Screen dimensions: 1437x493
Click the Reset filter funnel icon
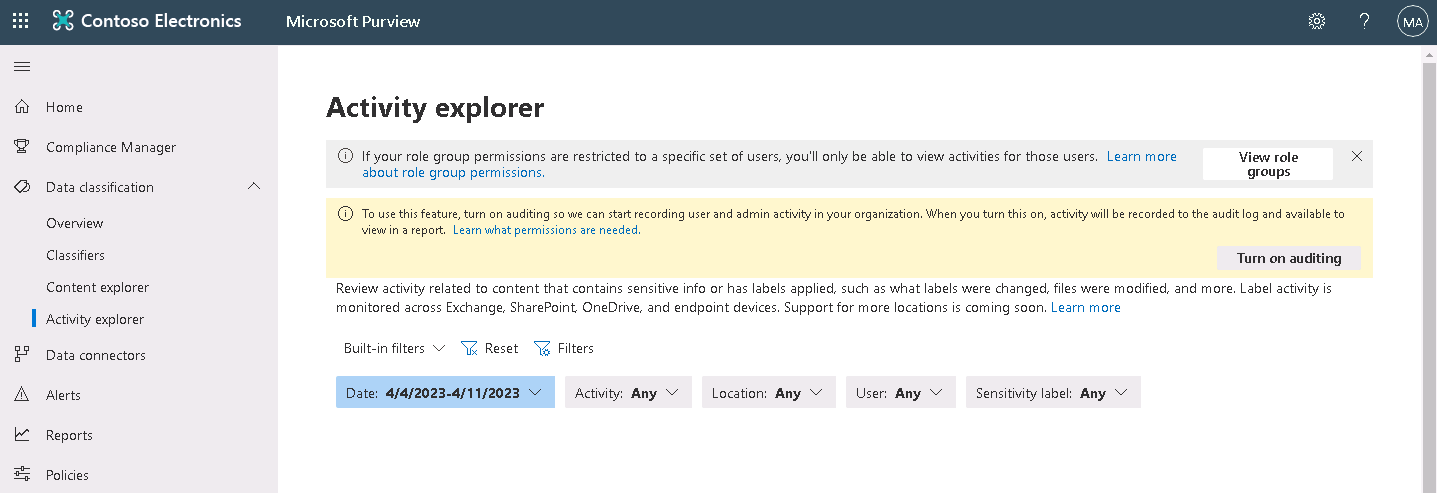[x=469, y=348]
